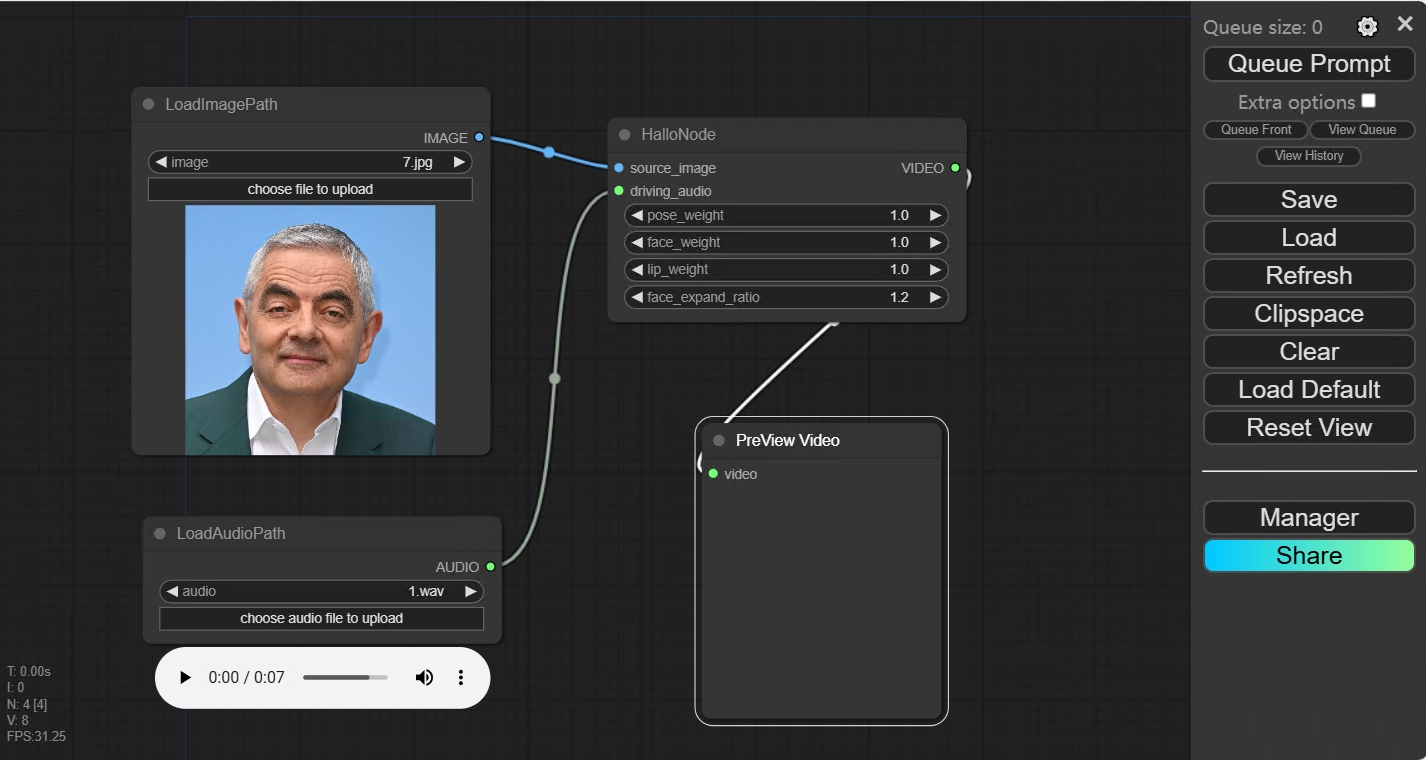The width and height of the screenshot is (1426, 760).
Task: Open the audio player's three-dot menu
Action: 461,678
